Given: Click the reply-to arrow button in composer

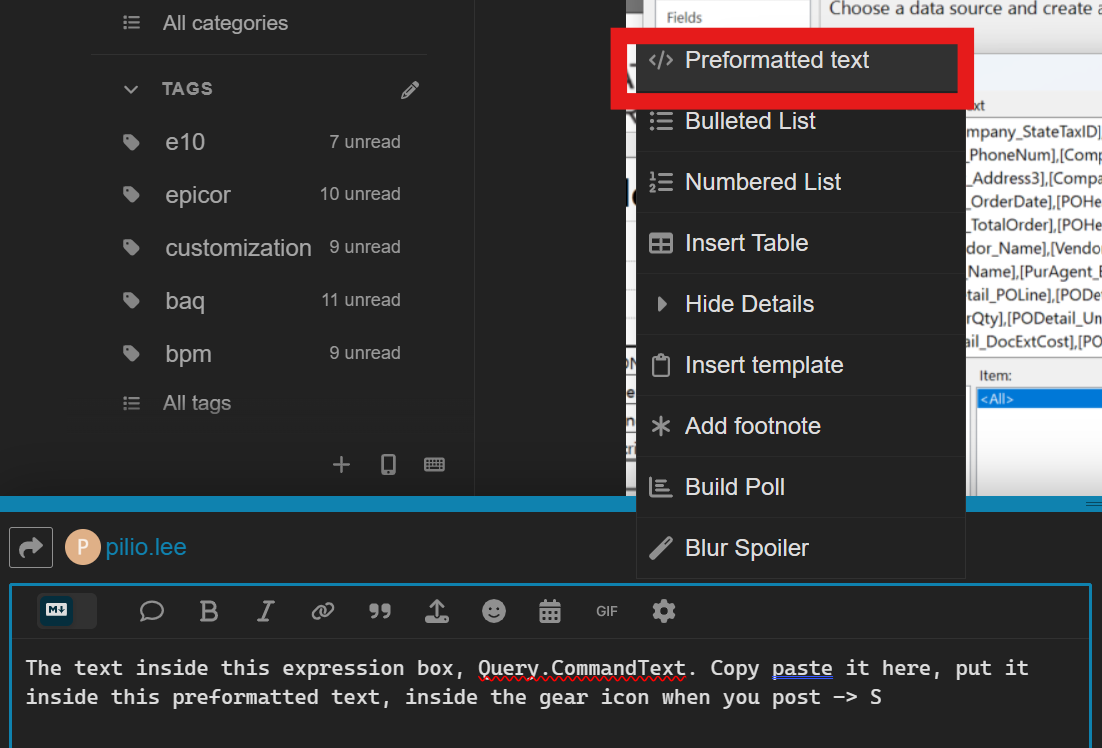Looking at the screenshot, I should [31, 547].
